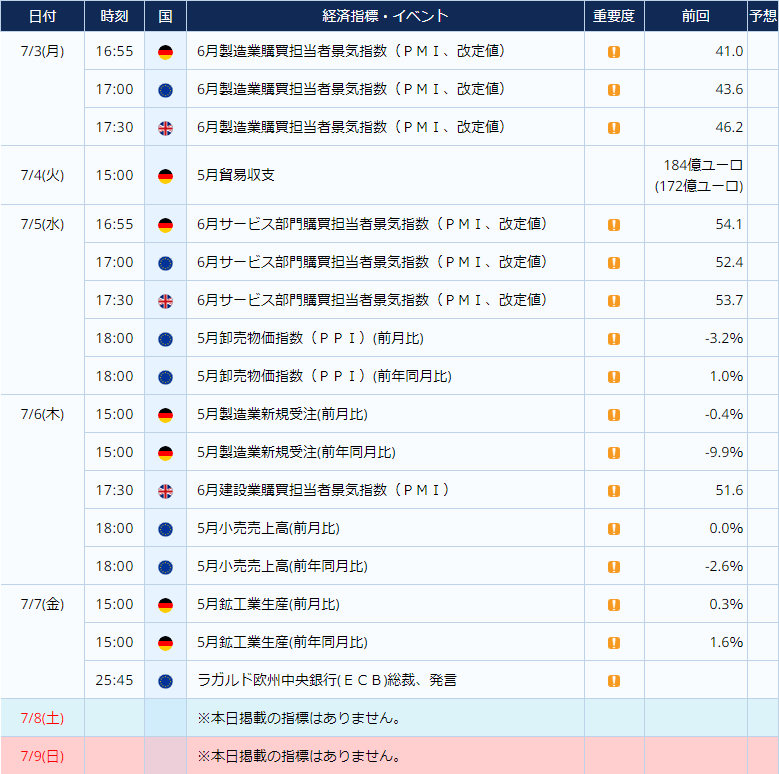Click the UK flag in the 53.7 row
Screen dimensions: 779x774
[165, 301]
